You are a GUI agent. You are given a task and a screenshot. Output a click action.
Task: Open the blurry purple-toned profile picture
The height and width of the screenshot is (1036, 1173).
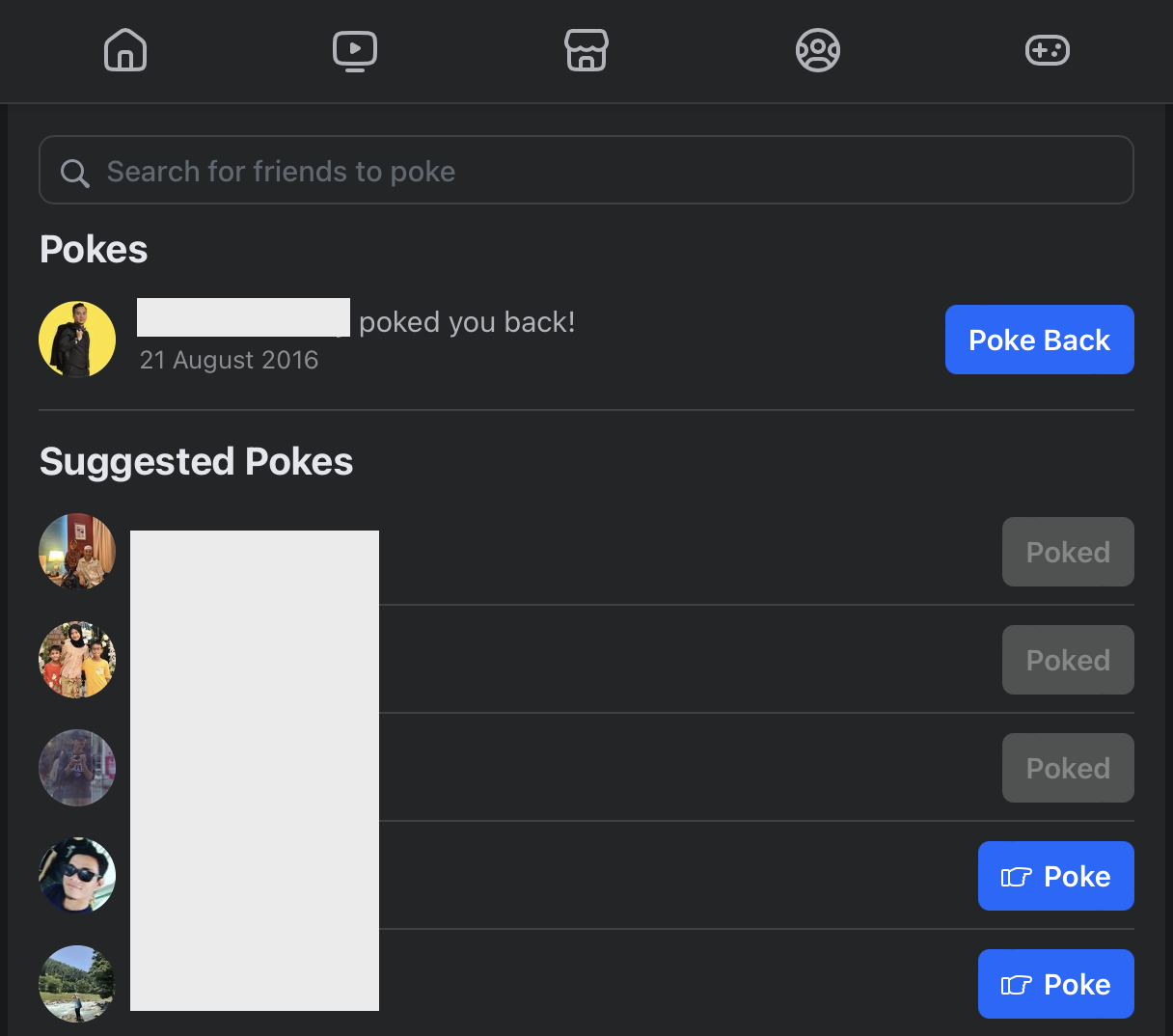pyautogui.click(x=77, y=768)
